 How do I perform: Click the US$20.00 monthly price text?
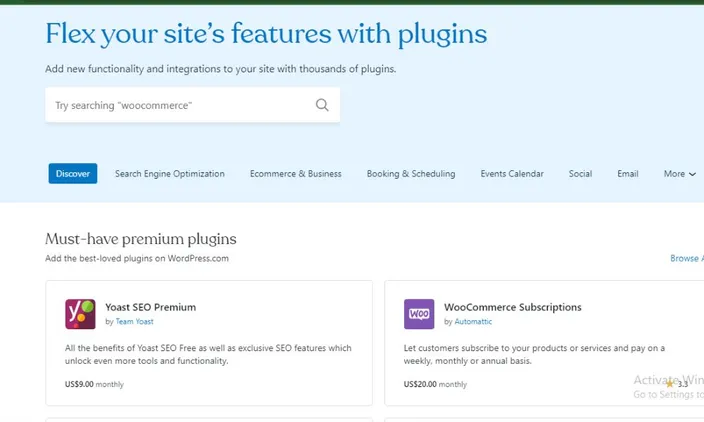435,384
